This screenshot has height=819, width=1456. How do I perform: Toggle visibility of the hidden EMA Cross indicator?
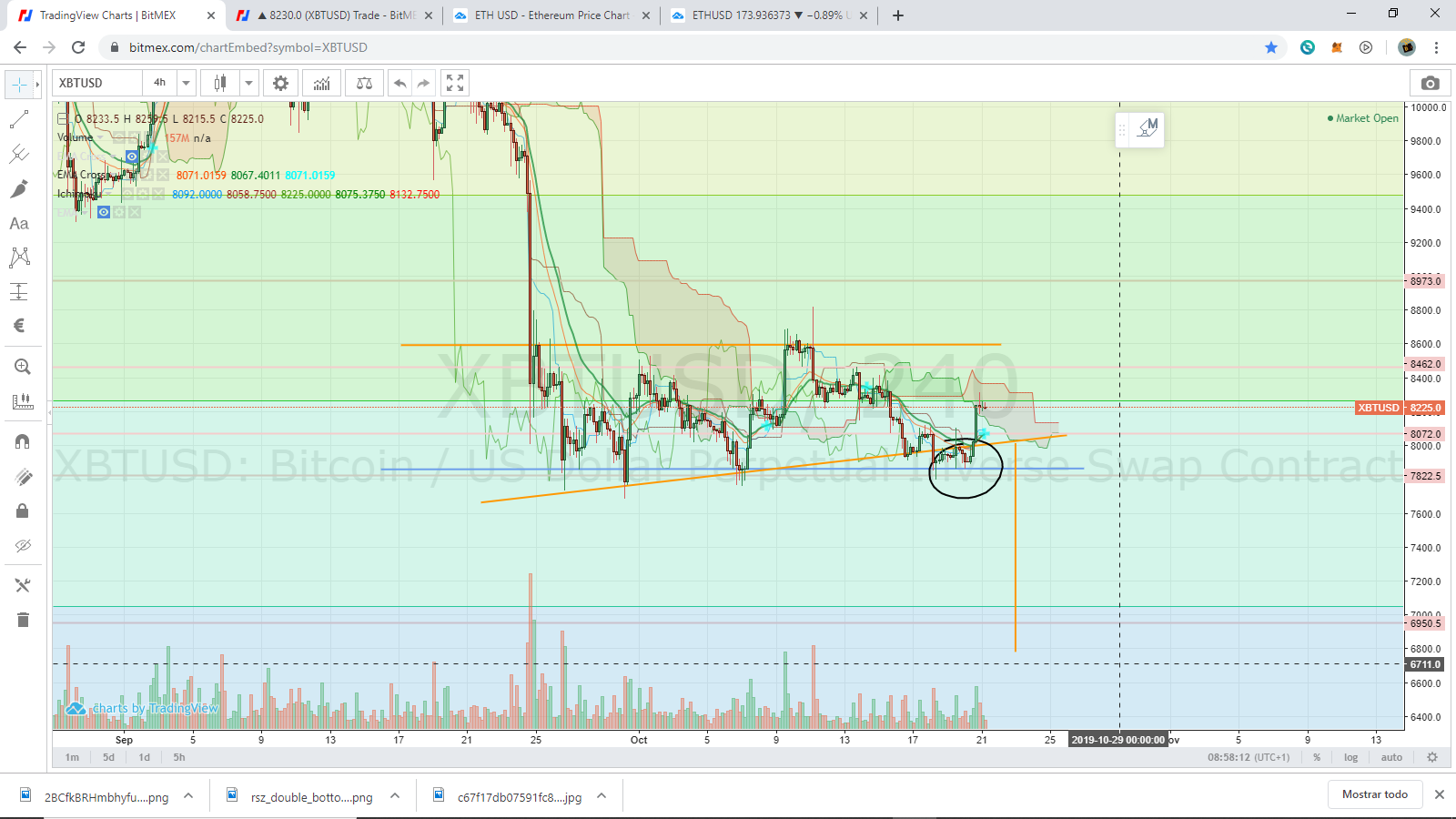point(132,157)
